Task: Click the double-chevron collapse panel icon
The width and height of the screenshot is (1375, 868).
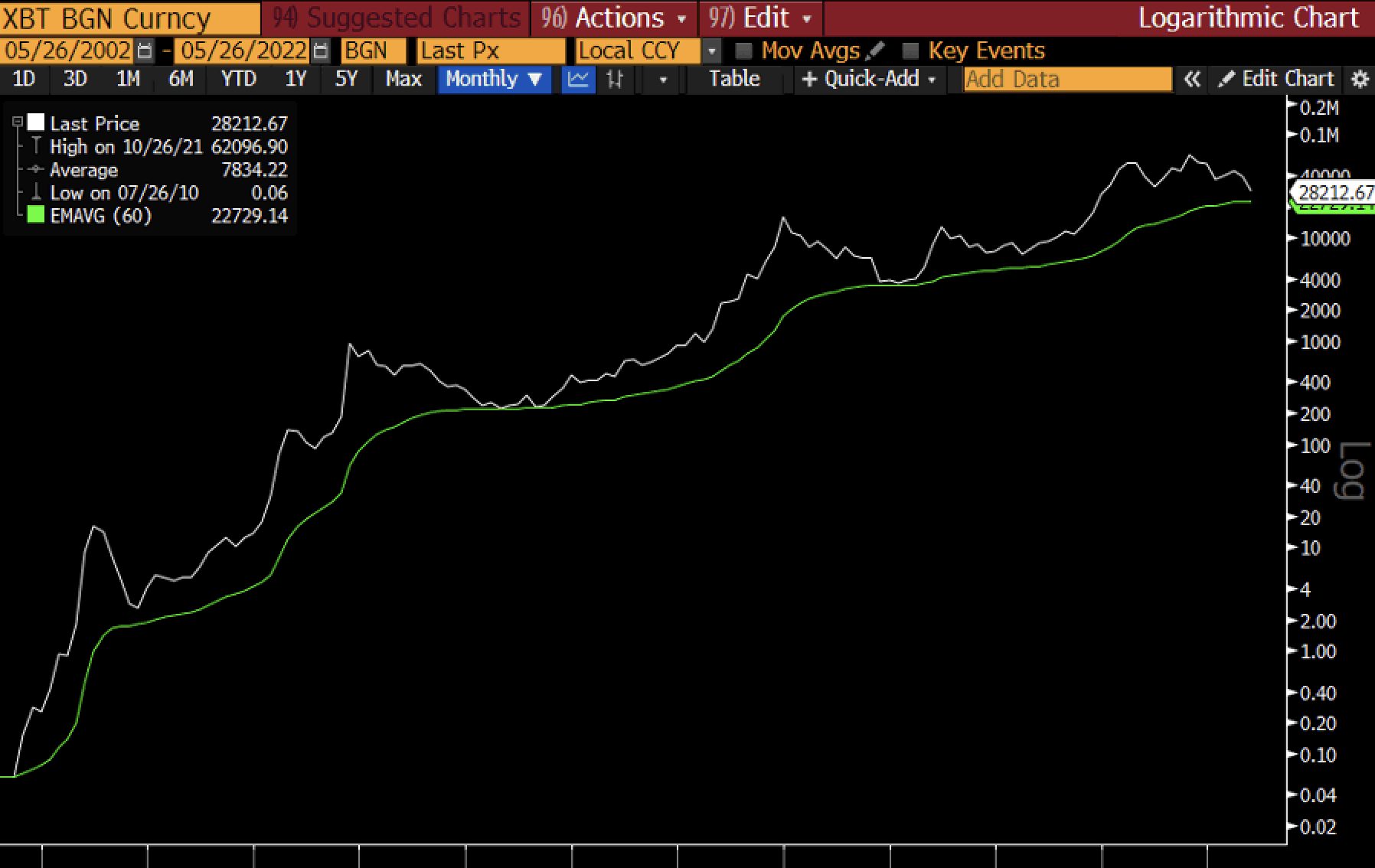Action: pyautogui.click(x=1191, y=80)
